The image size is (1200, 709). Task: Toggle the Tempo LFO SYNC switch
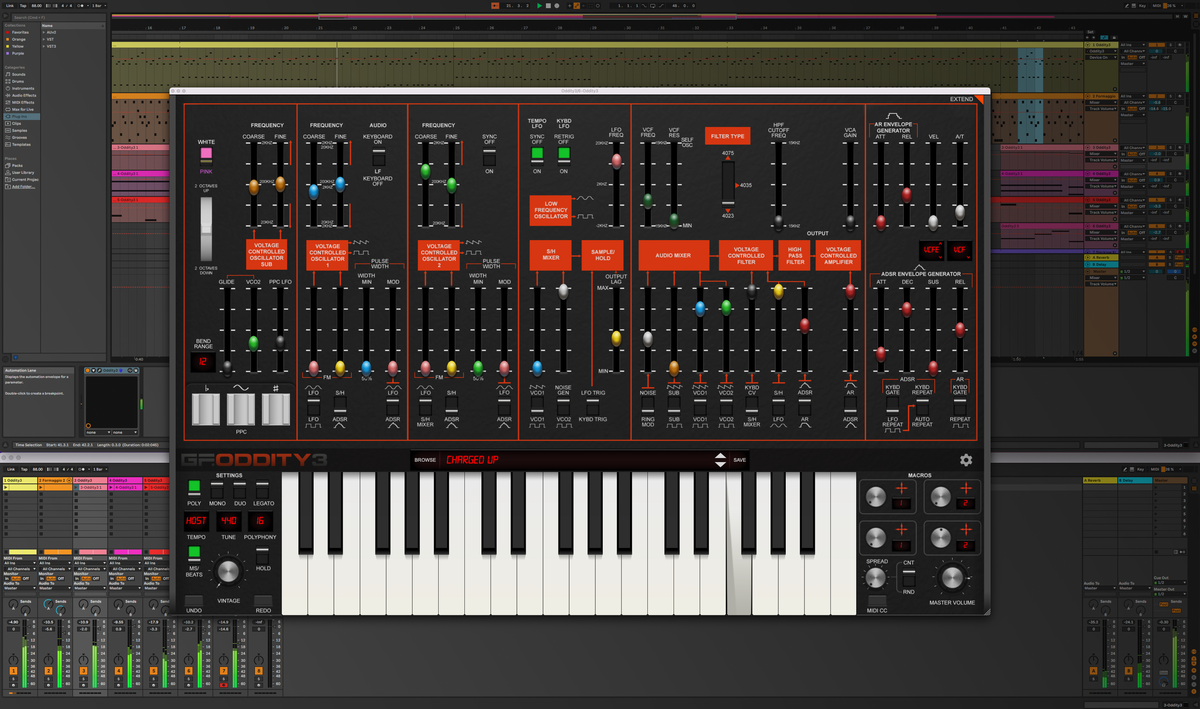[537, 154]
